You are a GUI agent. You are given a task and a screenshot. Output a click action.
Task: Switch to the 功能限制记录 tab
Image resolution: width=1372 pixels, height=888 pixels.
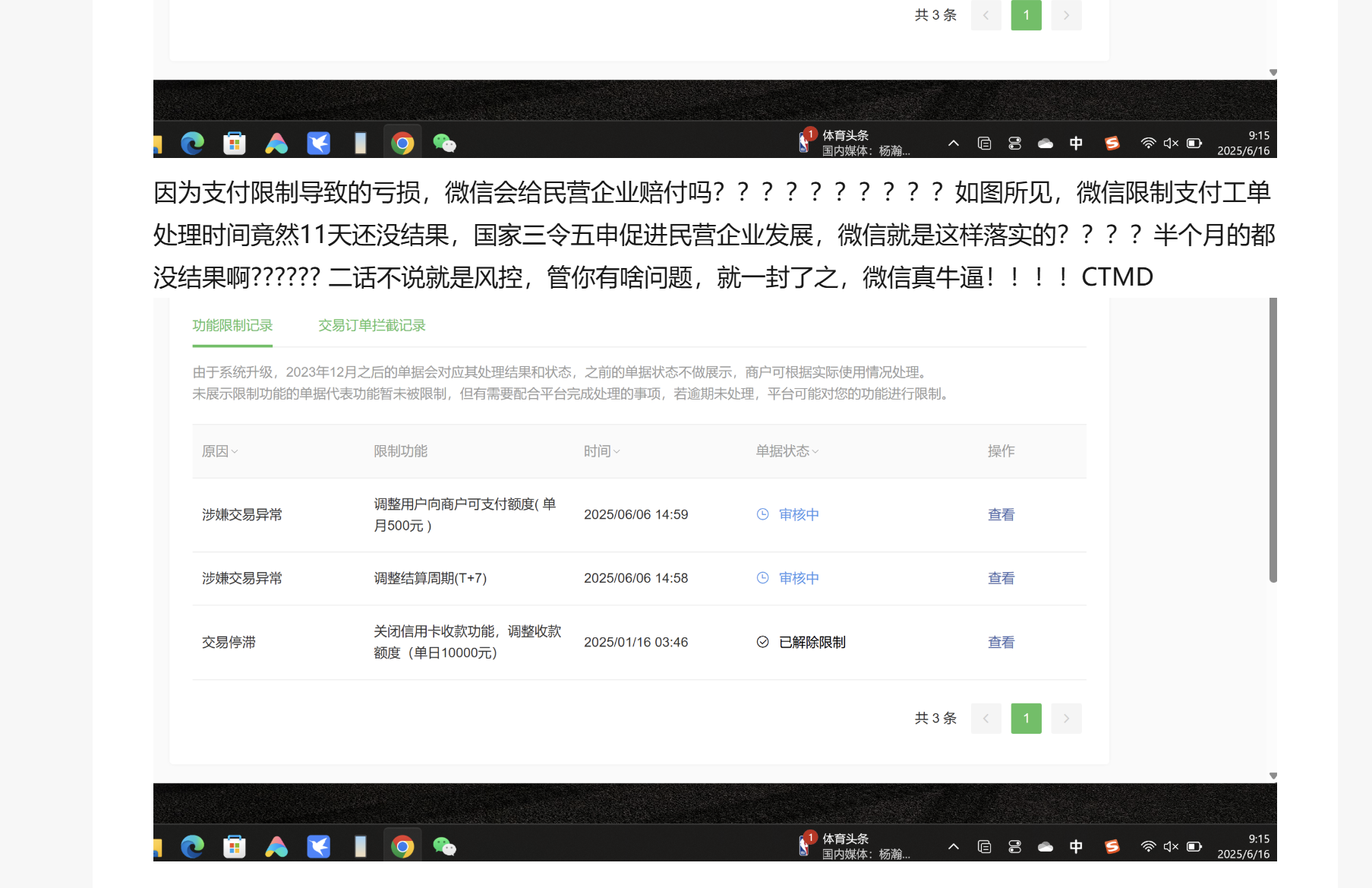coord(232,325)
